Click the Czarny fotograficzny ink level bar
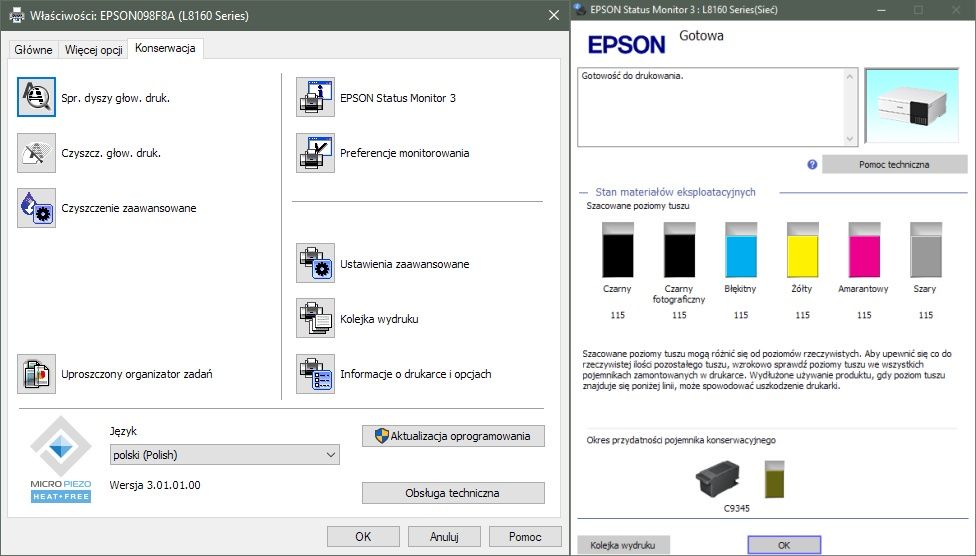Viewport: 976px width, 556px height. click(x=679, y=250)
